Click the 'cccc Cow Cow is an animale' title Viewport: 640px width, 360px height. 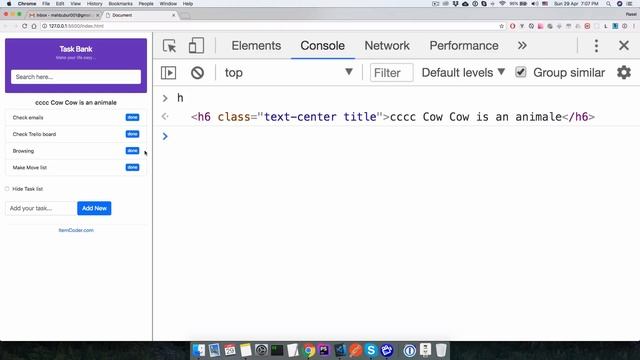[76, 102]
